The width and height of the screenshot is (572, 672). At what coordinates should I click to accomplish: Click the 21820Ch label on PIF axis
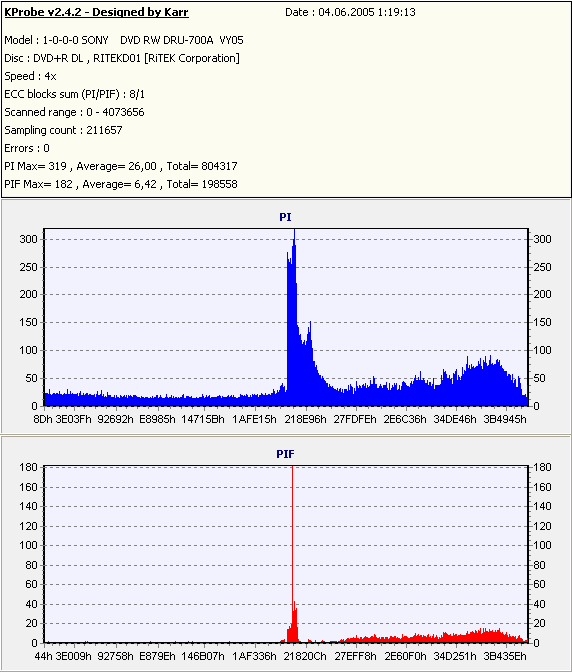pyautogui.click(x=305, y=656)
